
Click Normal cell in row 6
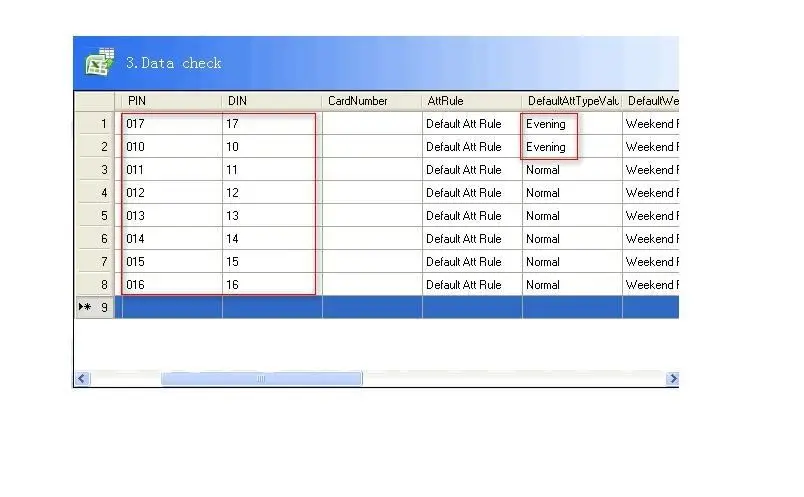[x=572, y=239]
